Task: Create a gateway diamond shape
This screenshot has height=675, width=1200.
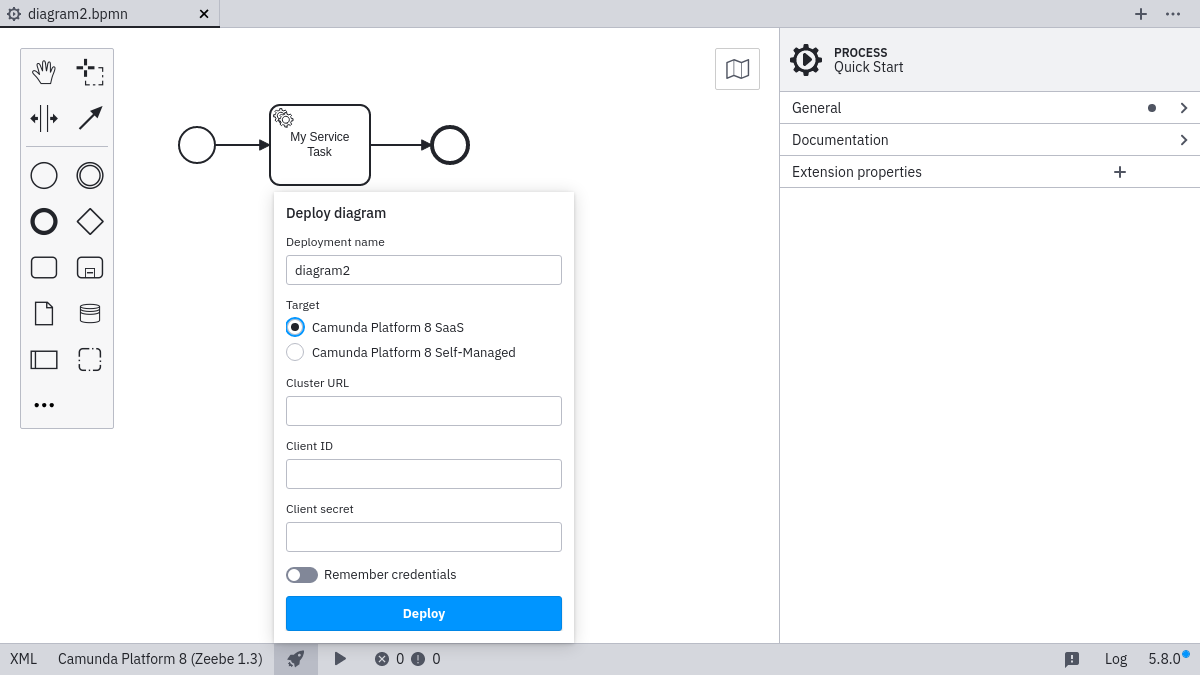Action: point(90,222)
